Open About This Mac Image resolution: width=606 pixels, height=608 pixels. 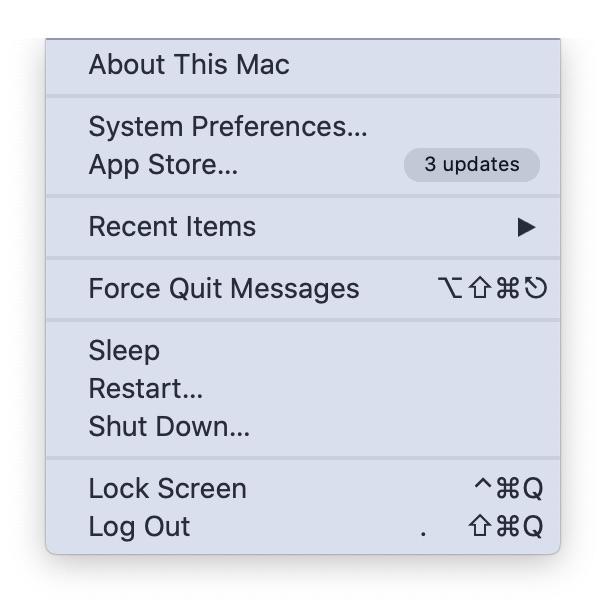[189, 65]
